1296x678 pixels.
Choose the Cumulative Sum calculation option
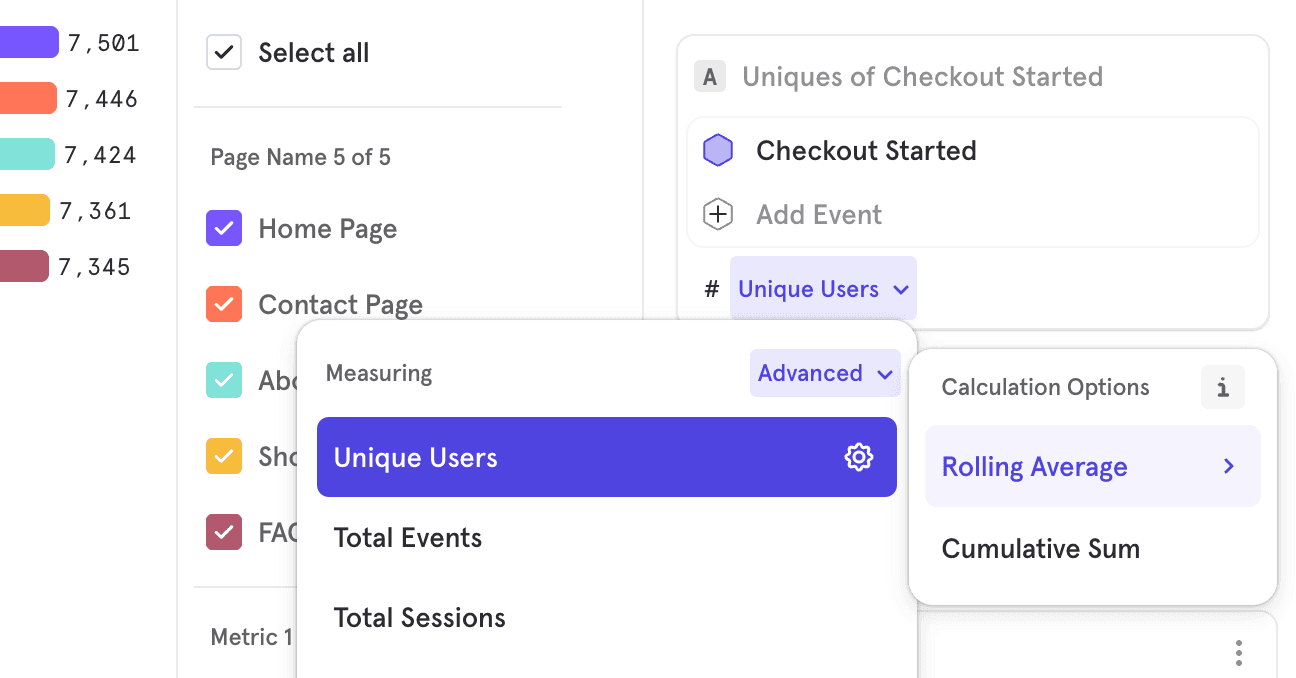1040,549
